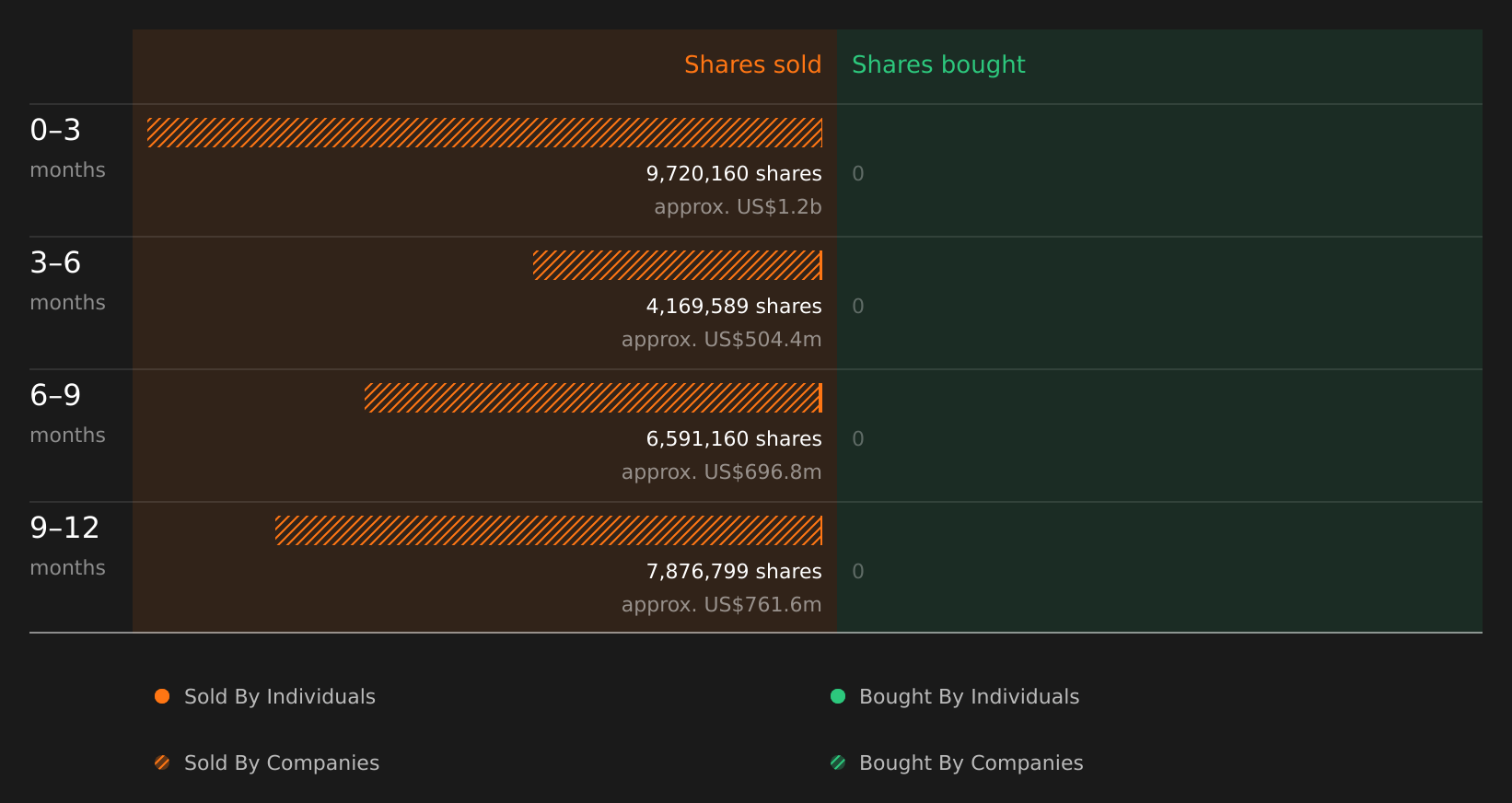
Task: Click the green Bought By Individuals legend dot
Action: tap(838, 696)
